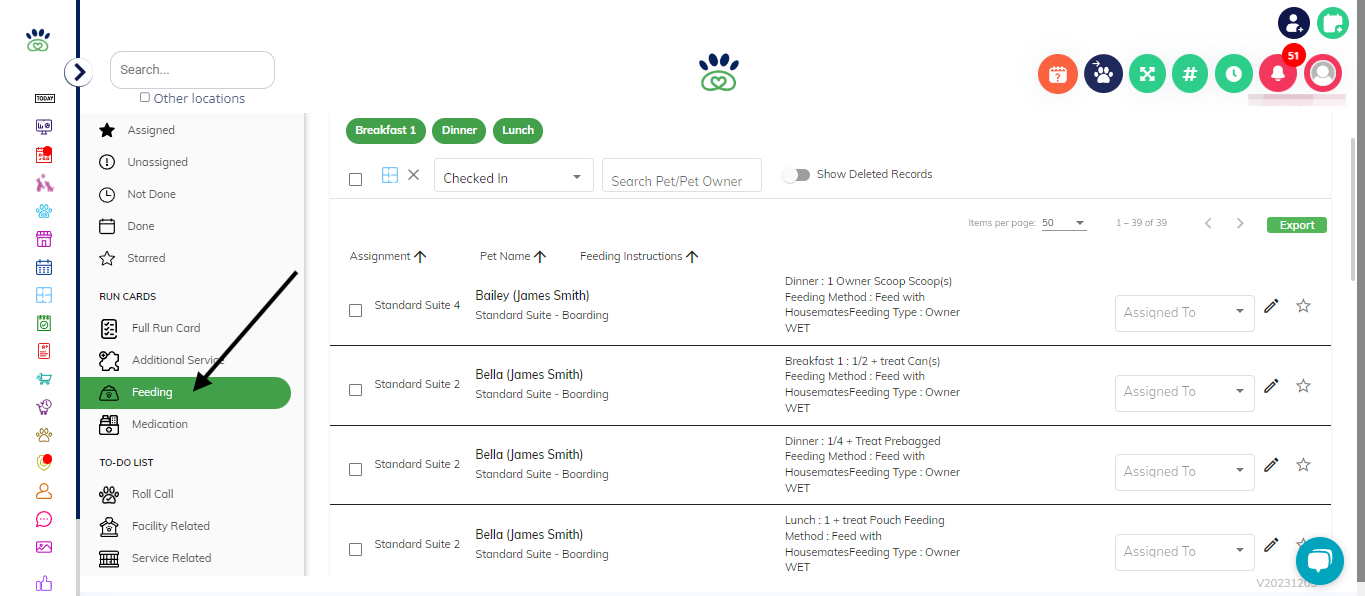This screenshot has width=1365, height=596.
Task: Click the green hashtag icon
Action: pyautogui.click(x=1190, y=74)
